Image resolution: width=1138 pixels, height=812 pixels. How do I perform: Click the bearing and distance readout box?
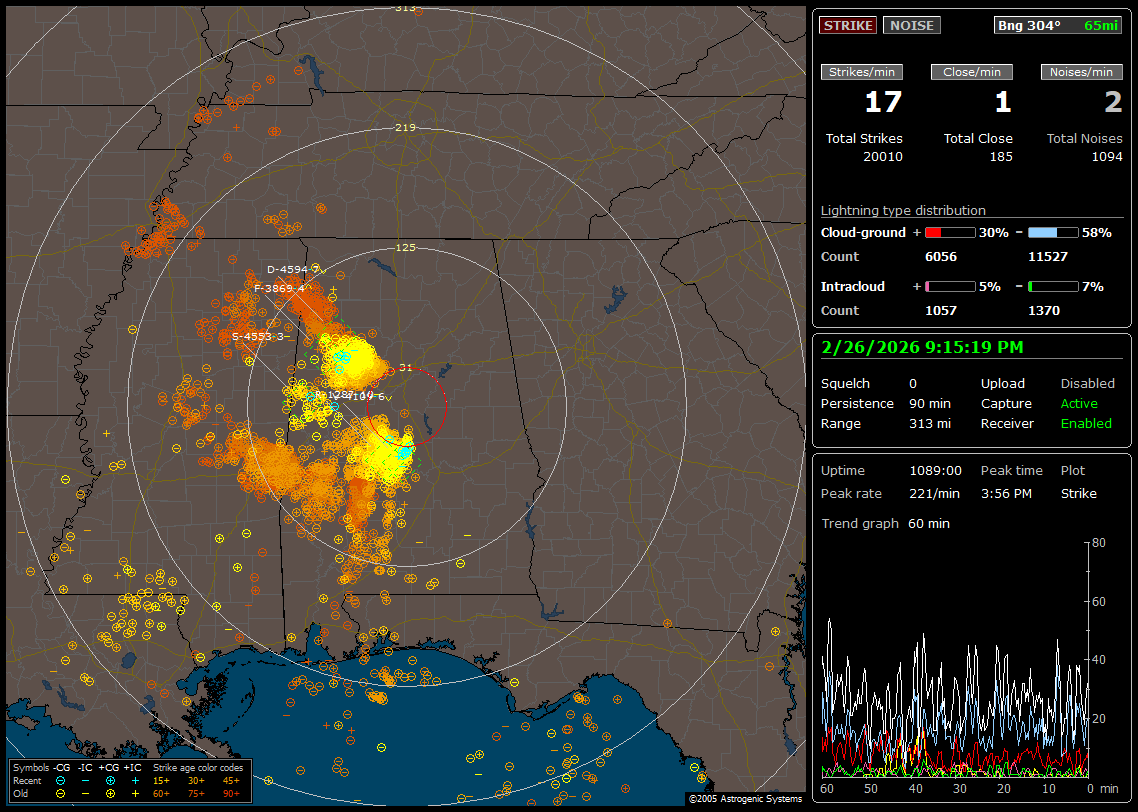(x=1058, y=25)
